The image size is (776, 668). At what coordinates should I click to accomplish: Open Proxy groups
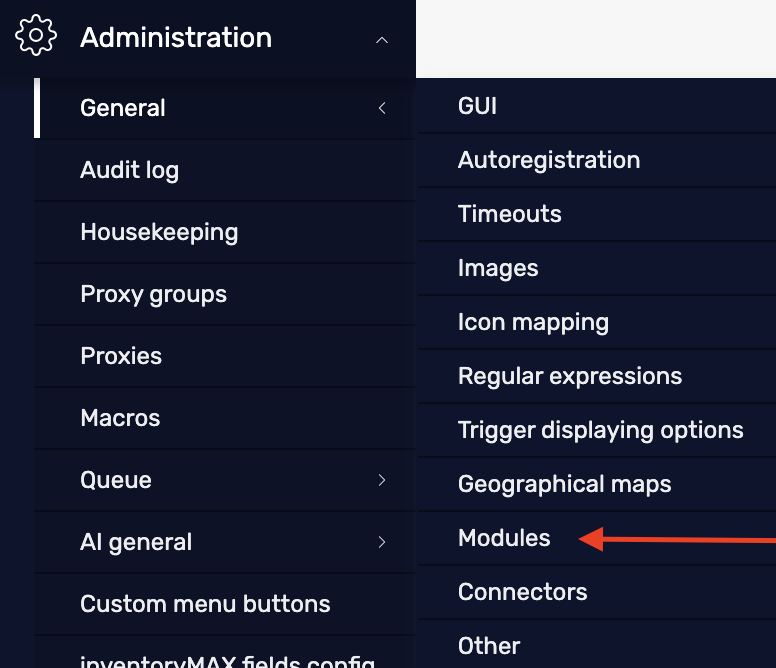[x=153, y=294]
